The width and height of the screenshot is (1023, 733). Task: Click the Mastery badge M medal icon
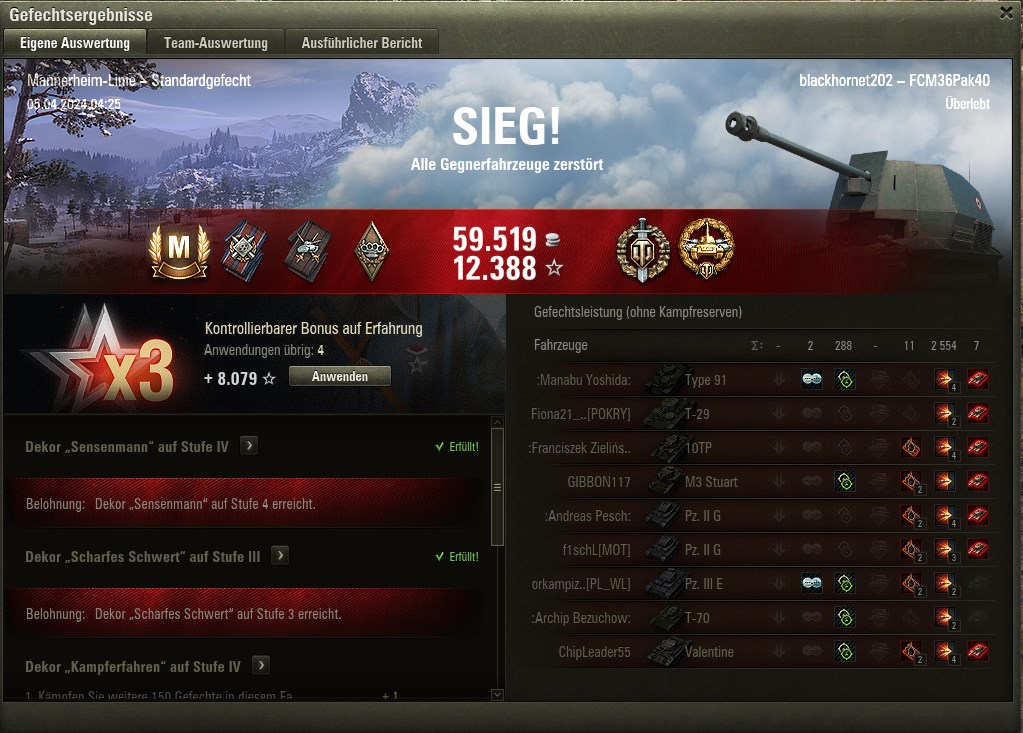pyautogui.click(x=179, y=251)
